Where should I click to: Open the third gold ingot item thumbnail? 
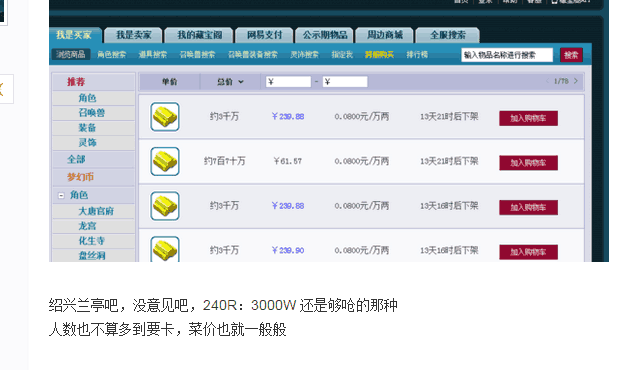165,206
